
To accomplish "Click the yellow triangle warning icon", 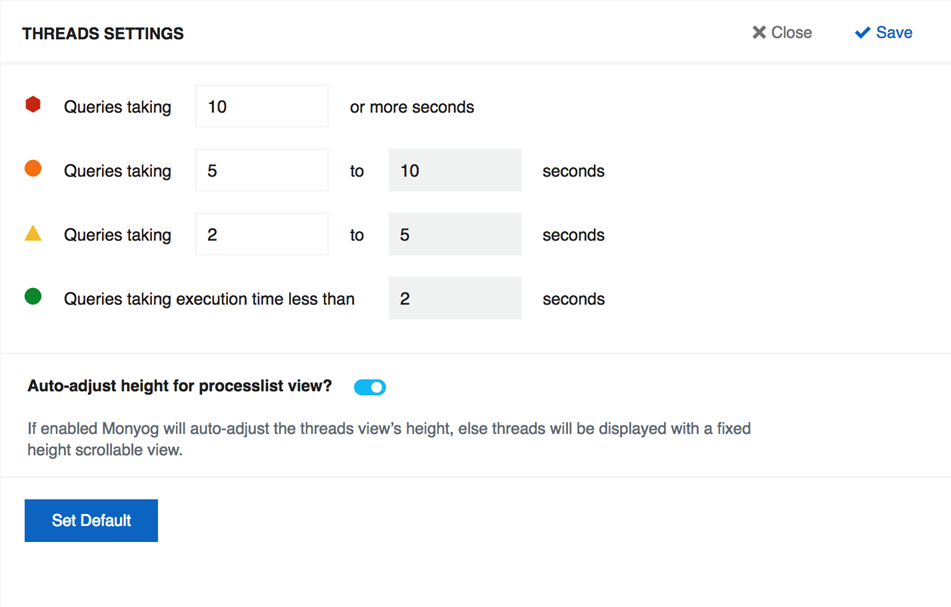I will click(x=33, y=234).
